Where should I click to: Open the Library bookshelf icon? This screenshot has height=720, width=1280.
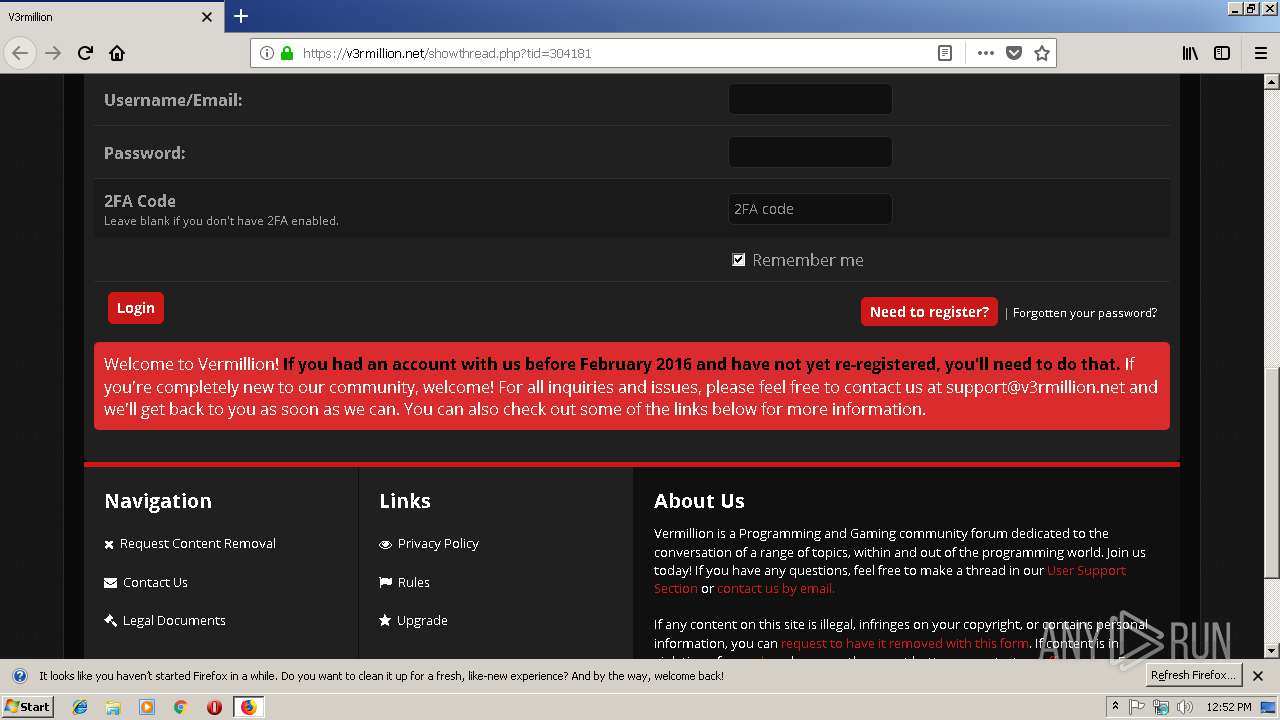tap(1190, 53)
